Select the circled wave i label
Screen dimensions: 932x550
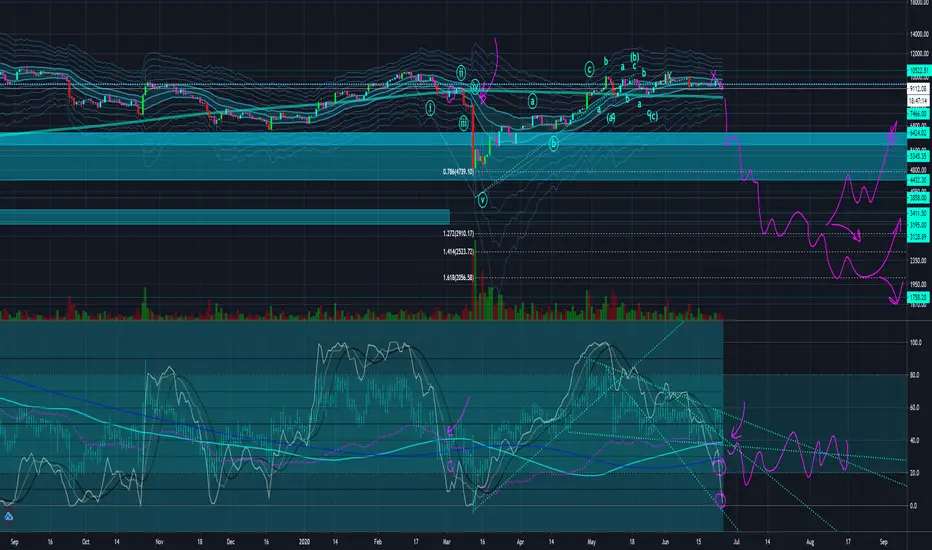pyautogui.click(x=430, y=108)
